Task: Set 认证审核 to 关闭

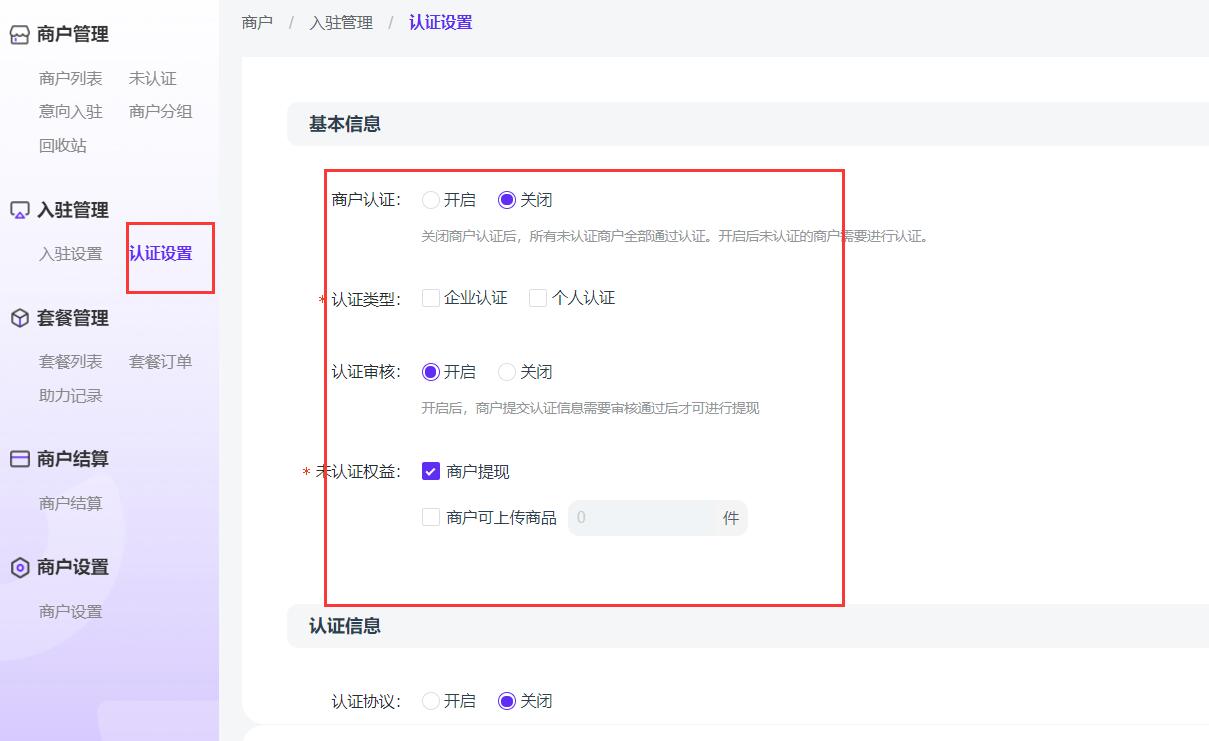Action: pyautogui.click(x=507, y=372)
